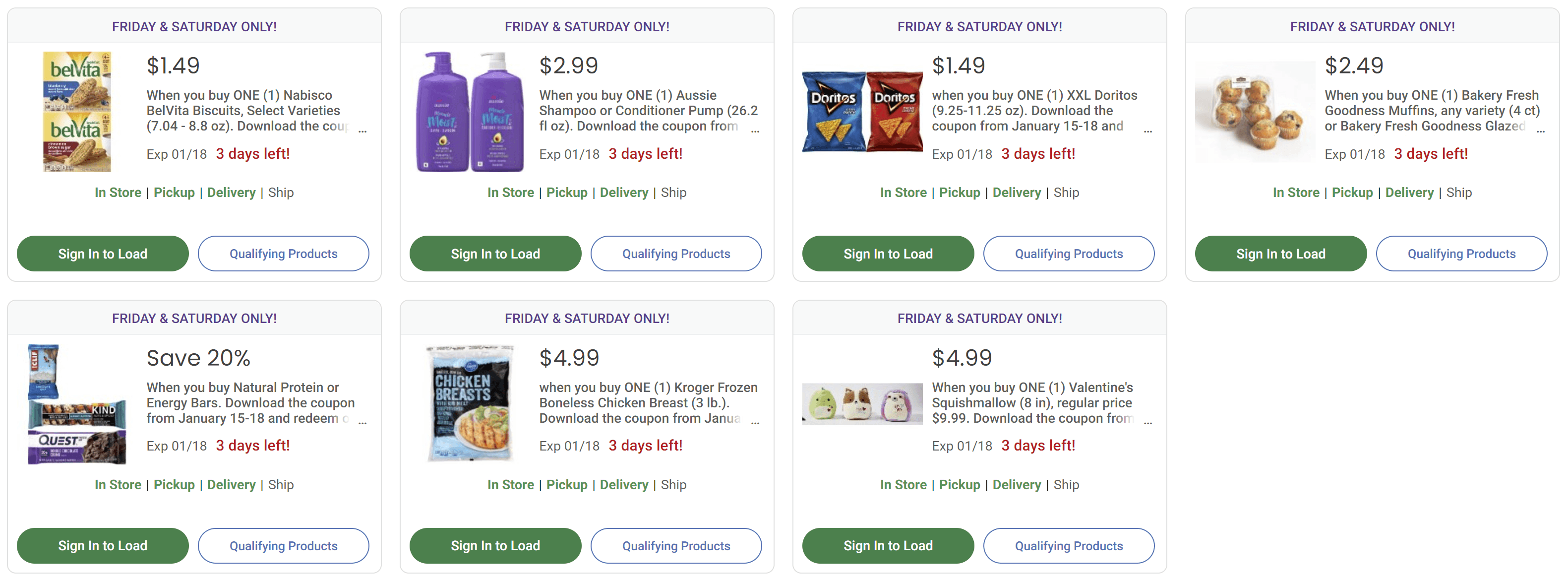Sign in to load the Squishmallow coupon
This screenshot has width=1568, height=583.
(x=888, y=545)
